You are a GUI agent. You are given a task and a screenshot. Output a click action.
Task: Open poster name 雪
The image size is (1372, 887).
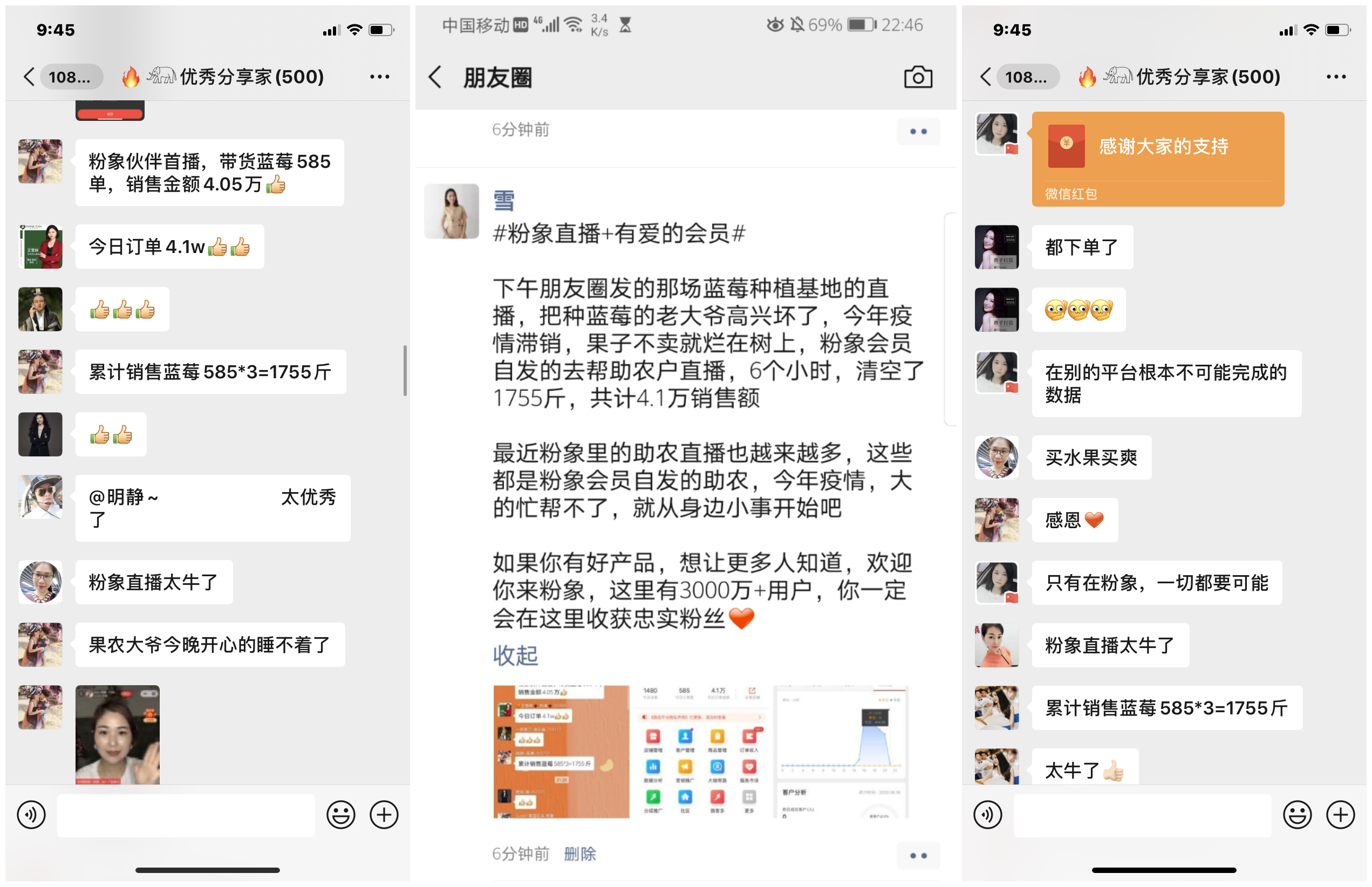pyautogui.click(x=503, y=201)
